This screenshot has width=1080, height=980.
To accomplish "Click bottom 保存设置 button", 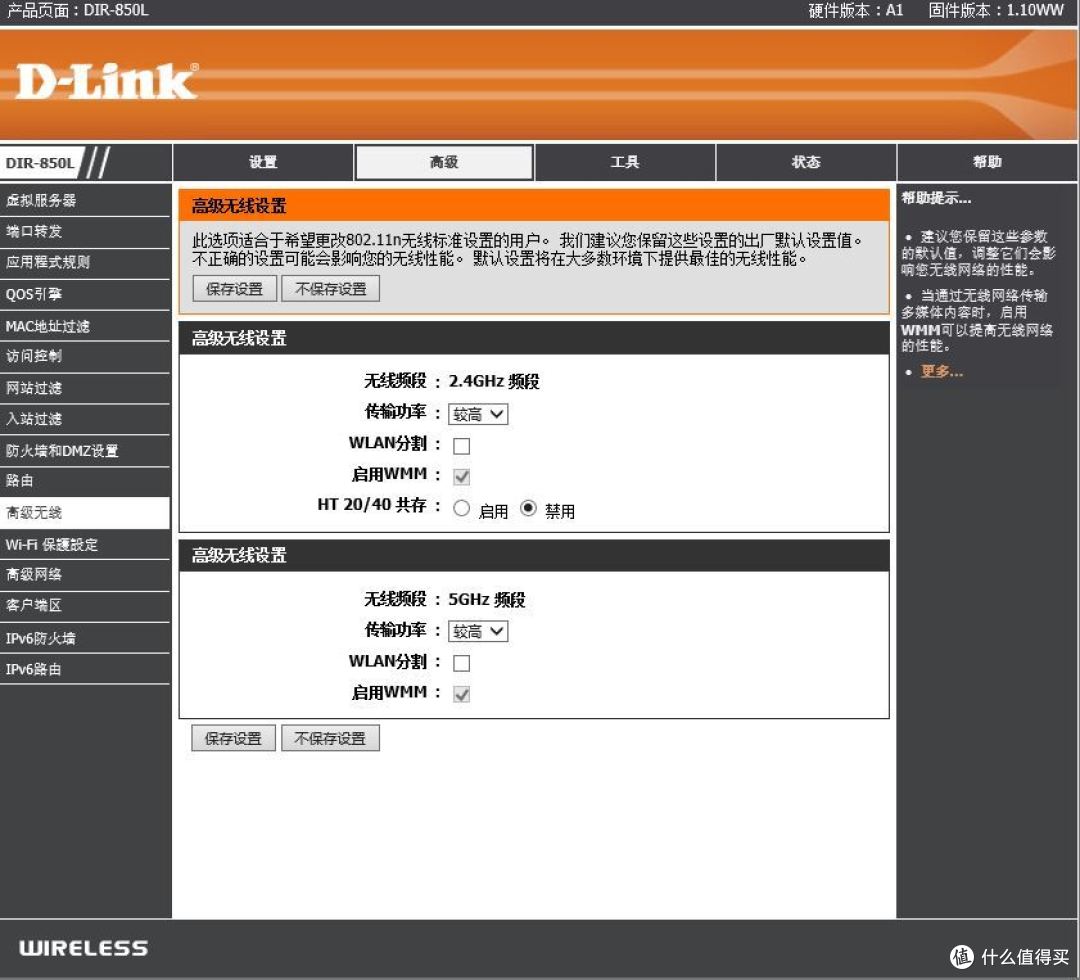I will pos(233,738).
